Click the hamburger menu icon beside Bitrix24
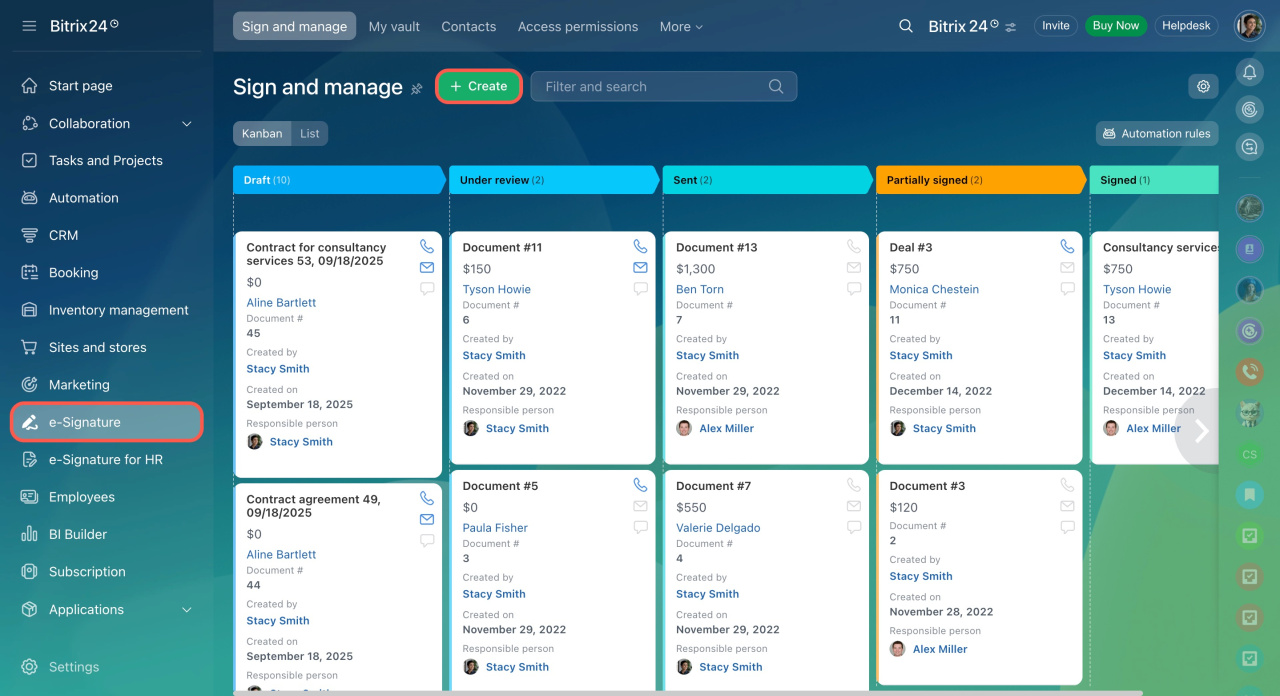 point(29,26)
